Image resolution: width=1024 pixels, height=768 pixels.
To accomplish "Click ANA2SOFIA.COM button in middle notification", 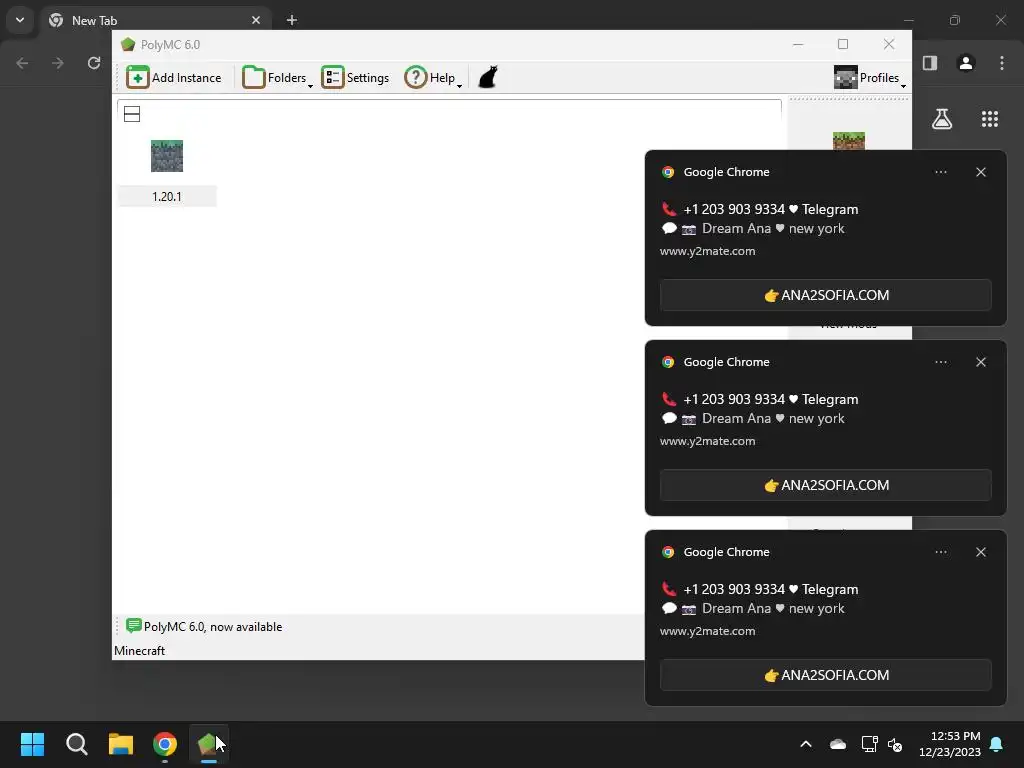I will point(825,485).
